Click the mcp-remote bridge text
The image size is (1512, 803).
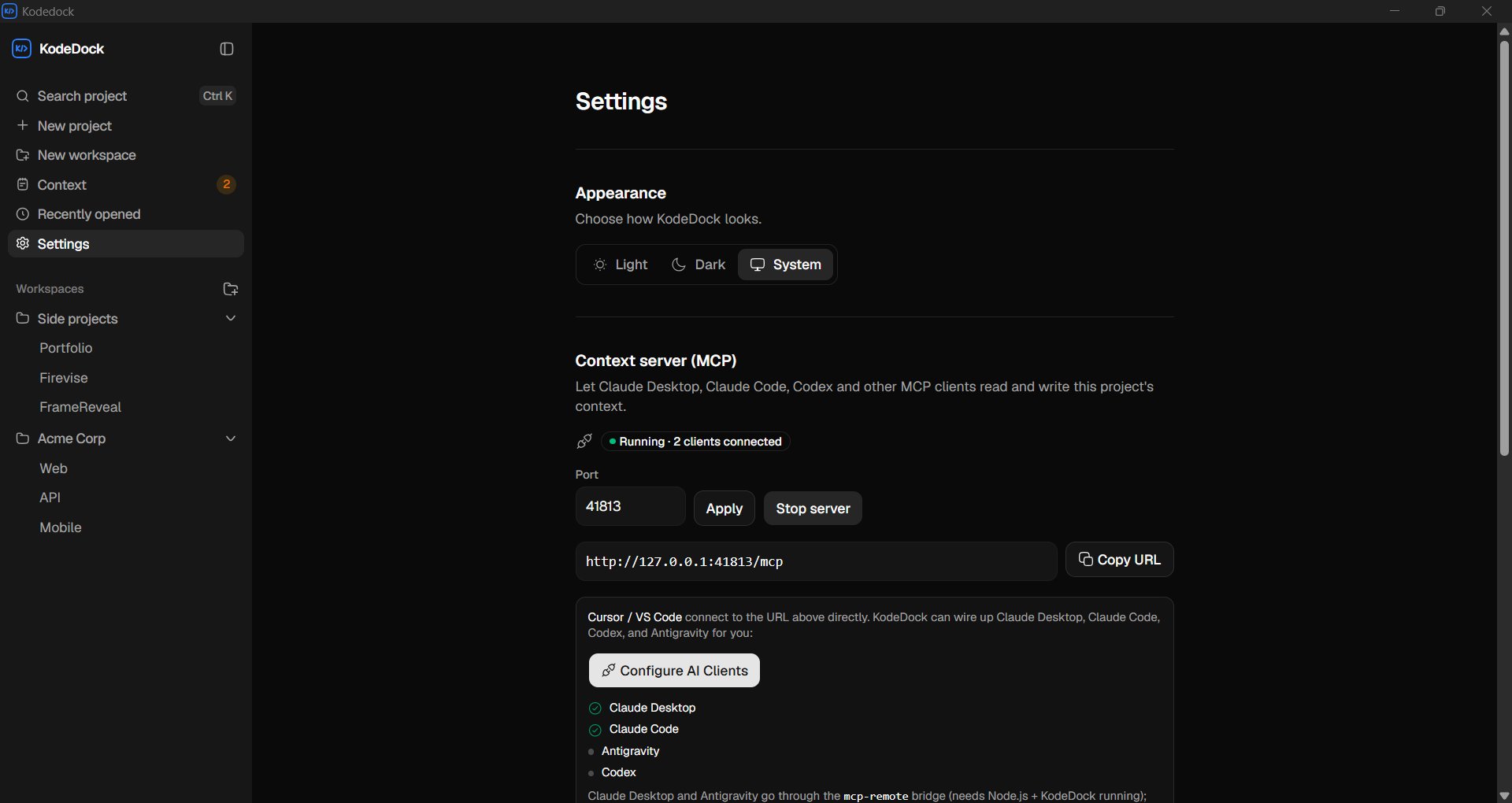click(x=876, y=796)
